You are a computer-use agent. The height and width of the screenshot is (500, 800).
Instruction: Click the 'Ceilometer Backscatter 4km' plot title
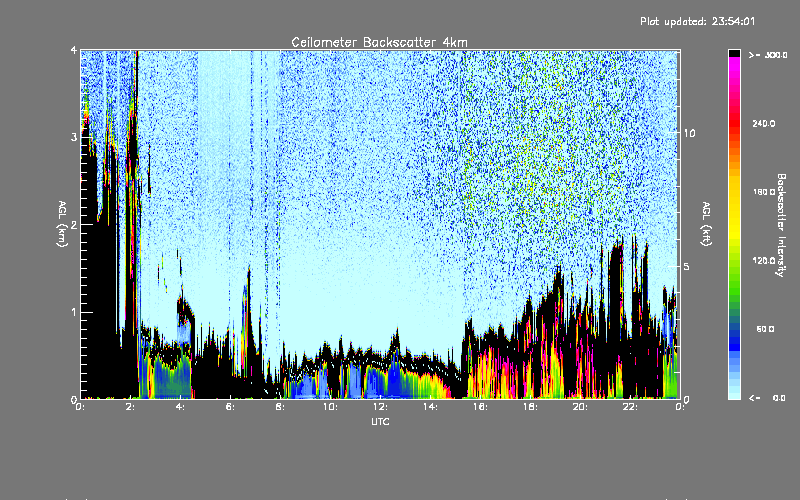coord(379,42)
